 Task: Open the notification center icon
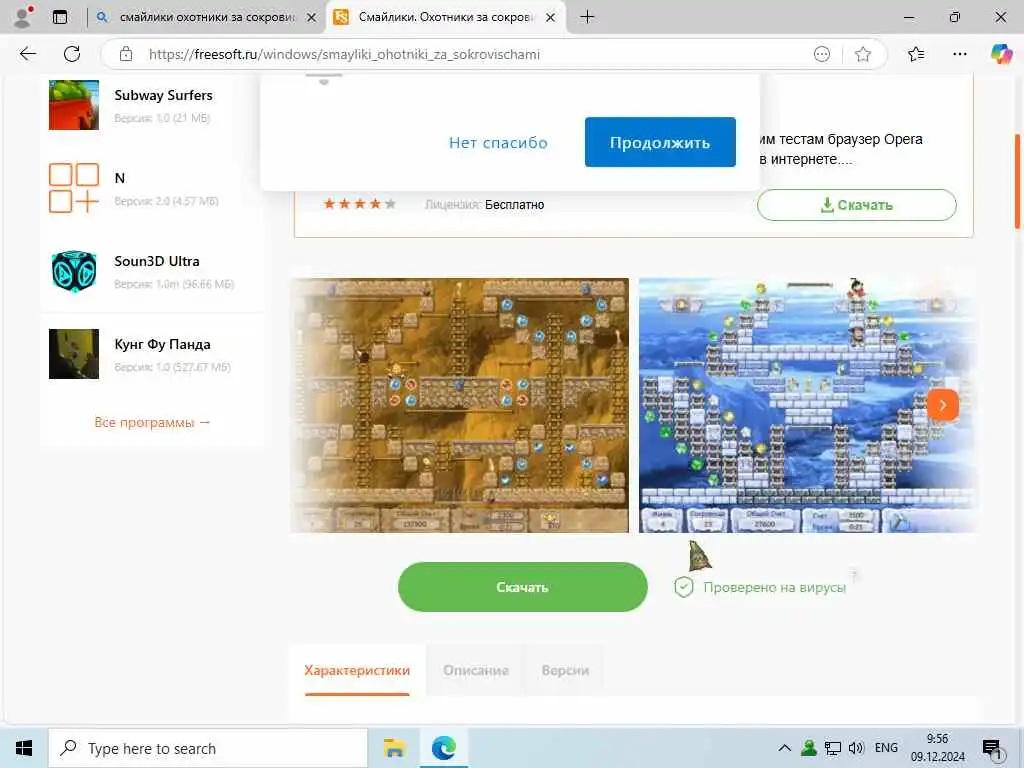992,750
